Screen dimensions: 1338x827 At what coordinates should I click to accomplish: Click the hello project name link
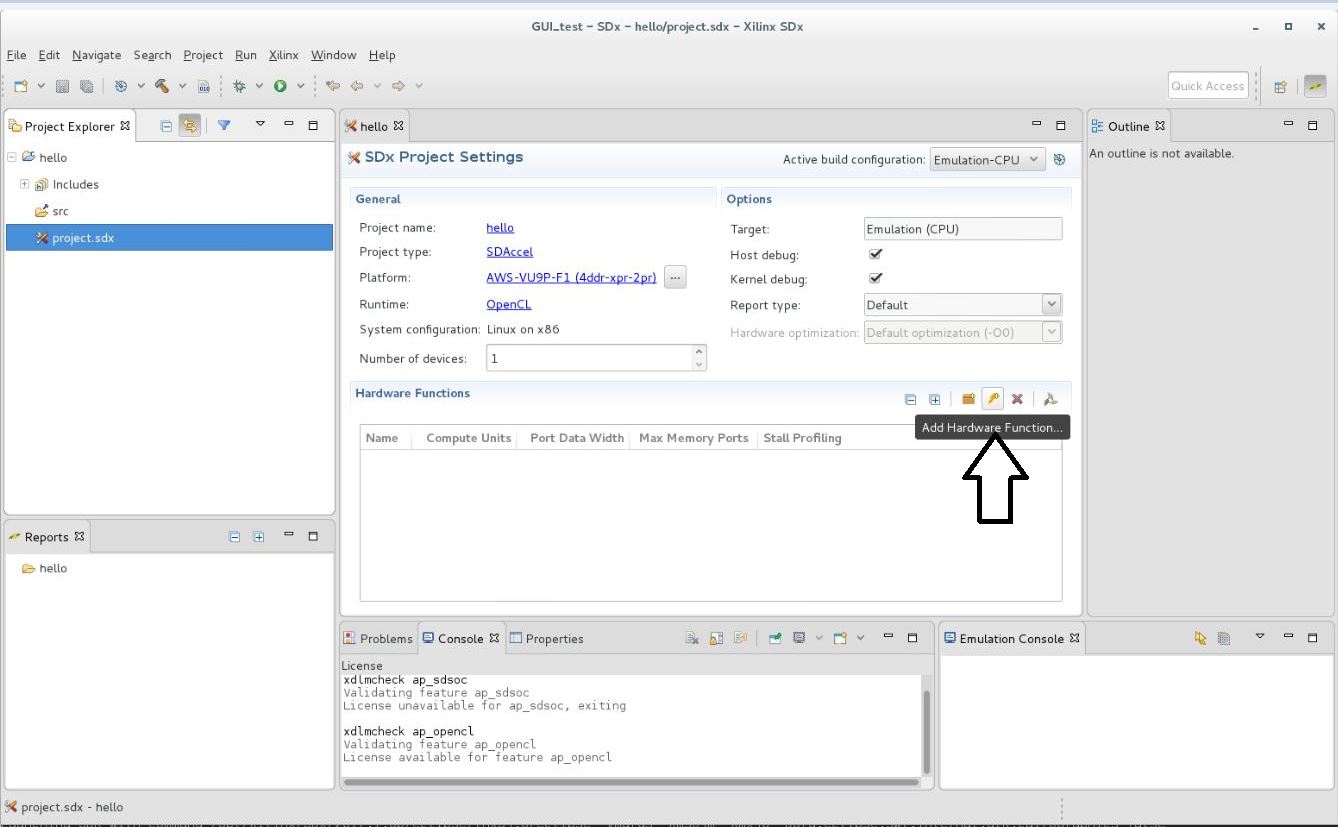point(500,228)
